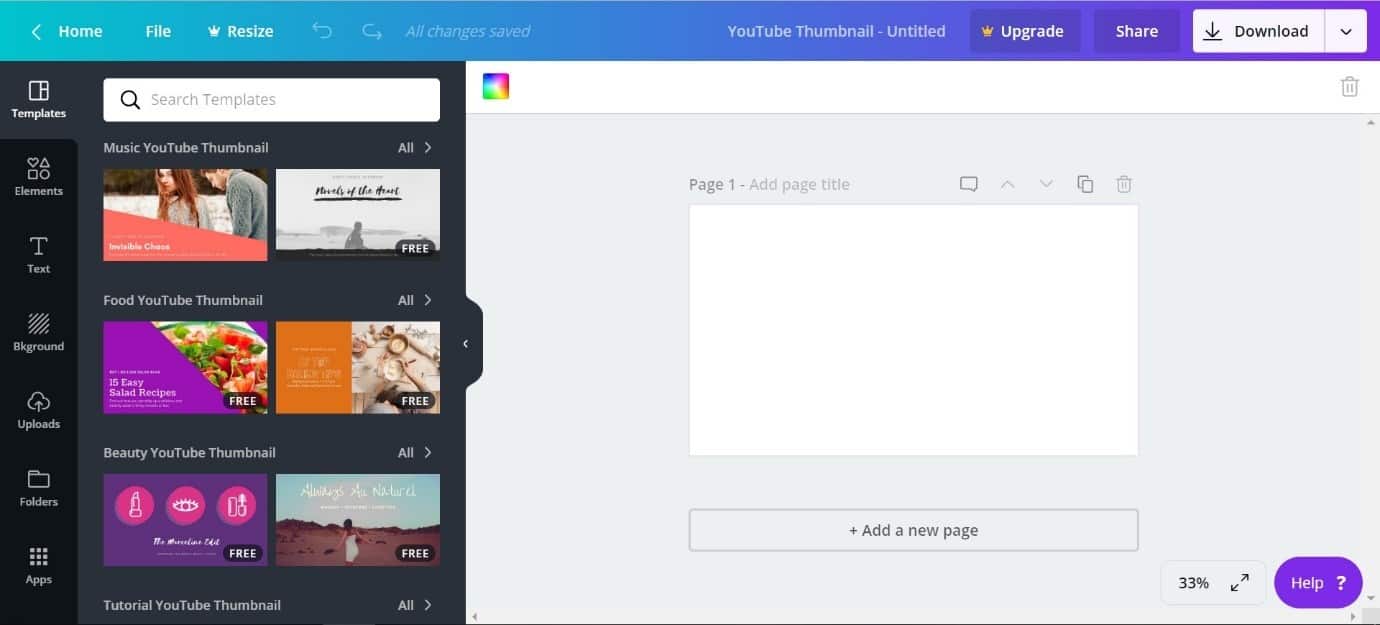Open the Uploads sidebar tab
1380x625 pixels.
pyautogui.click(x=38, y=410)
